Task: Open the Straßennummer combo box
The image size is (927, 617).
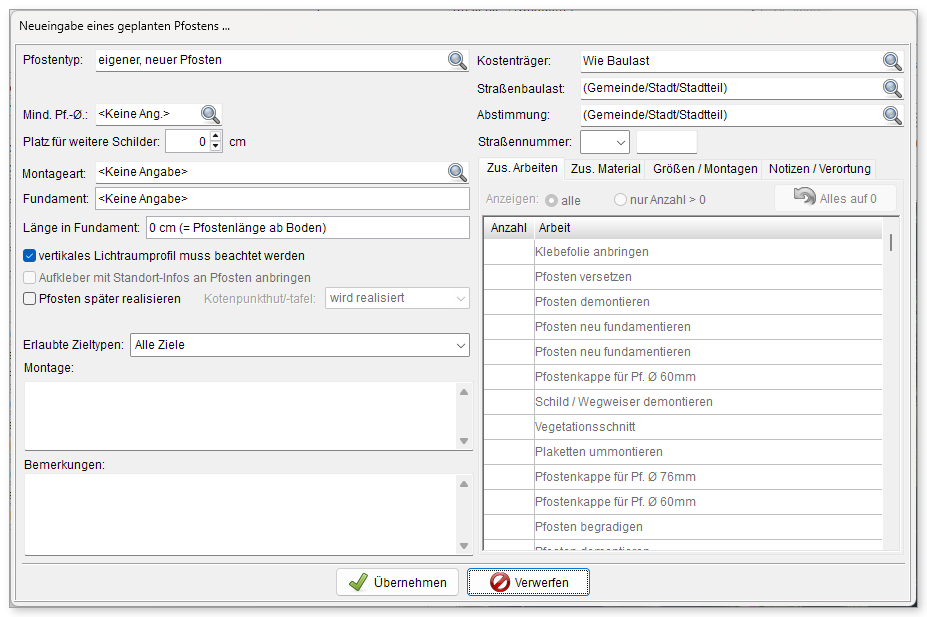Action: pos(605,142)
